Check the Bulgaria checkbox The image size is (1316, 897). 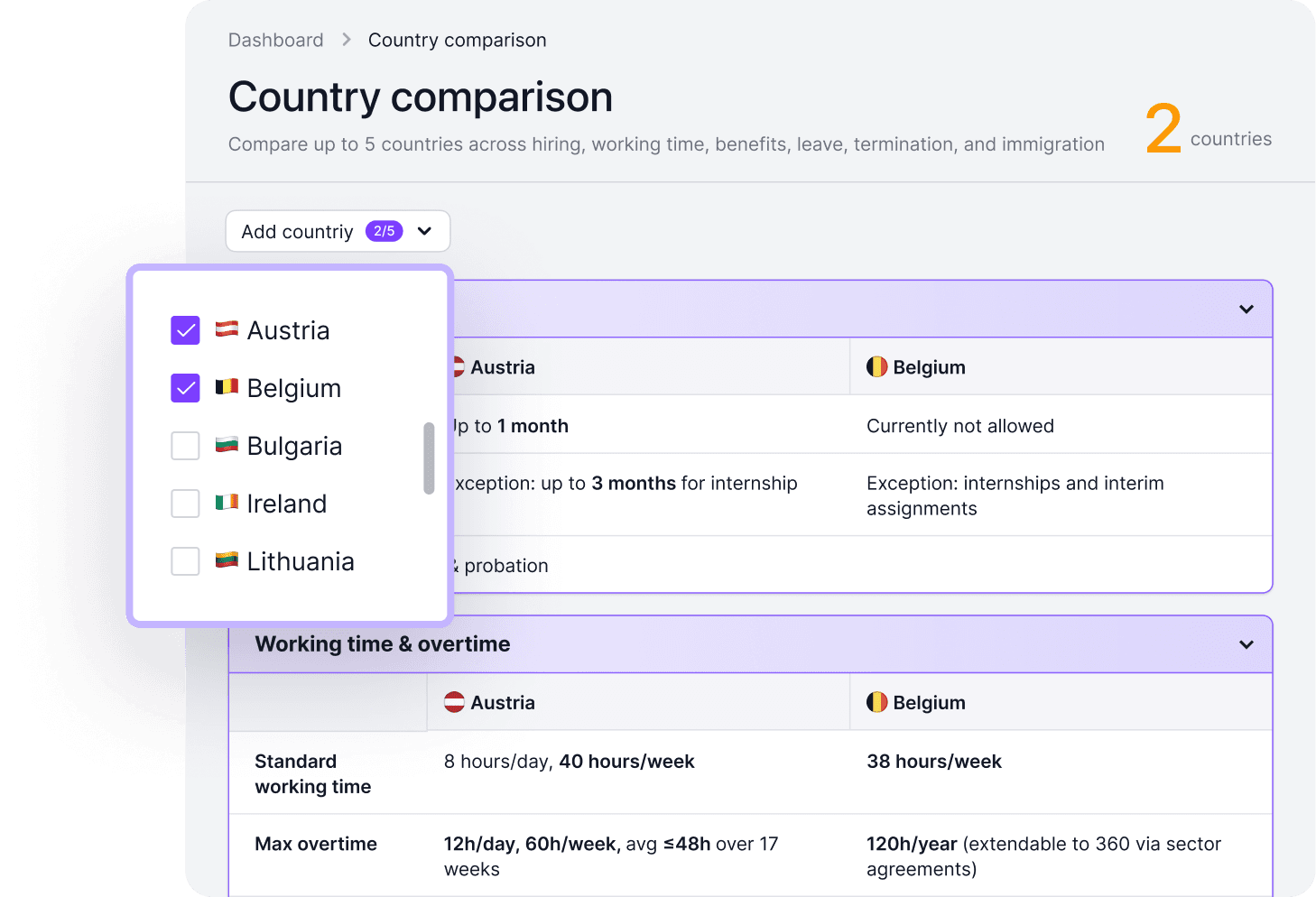click(x=185, y=446)
